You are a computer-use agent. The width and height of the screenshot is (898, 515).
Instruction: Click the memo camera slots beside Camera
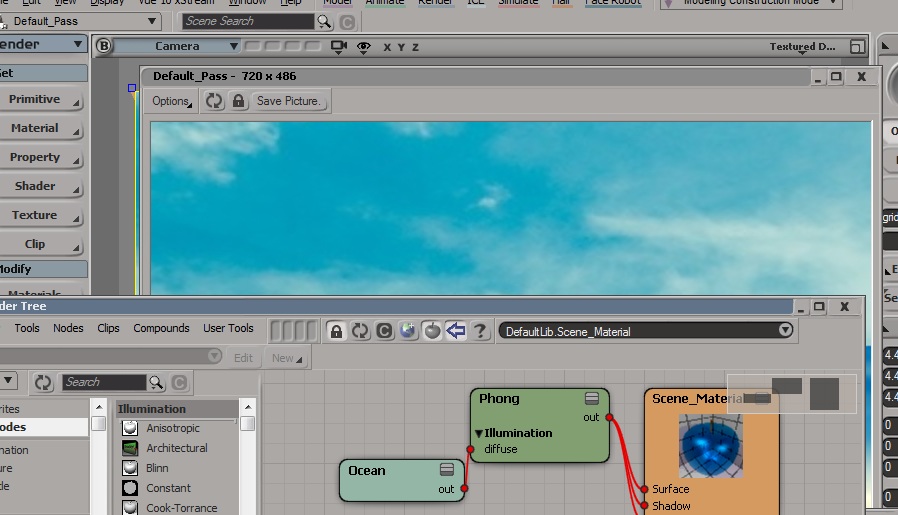point(282,46)
